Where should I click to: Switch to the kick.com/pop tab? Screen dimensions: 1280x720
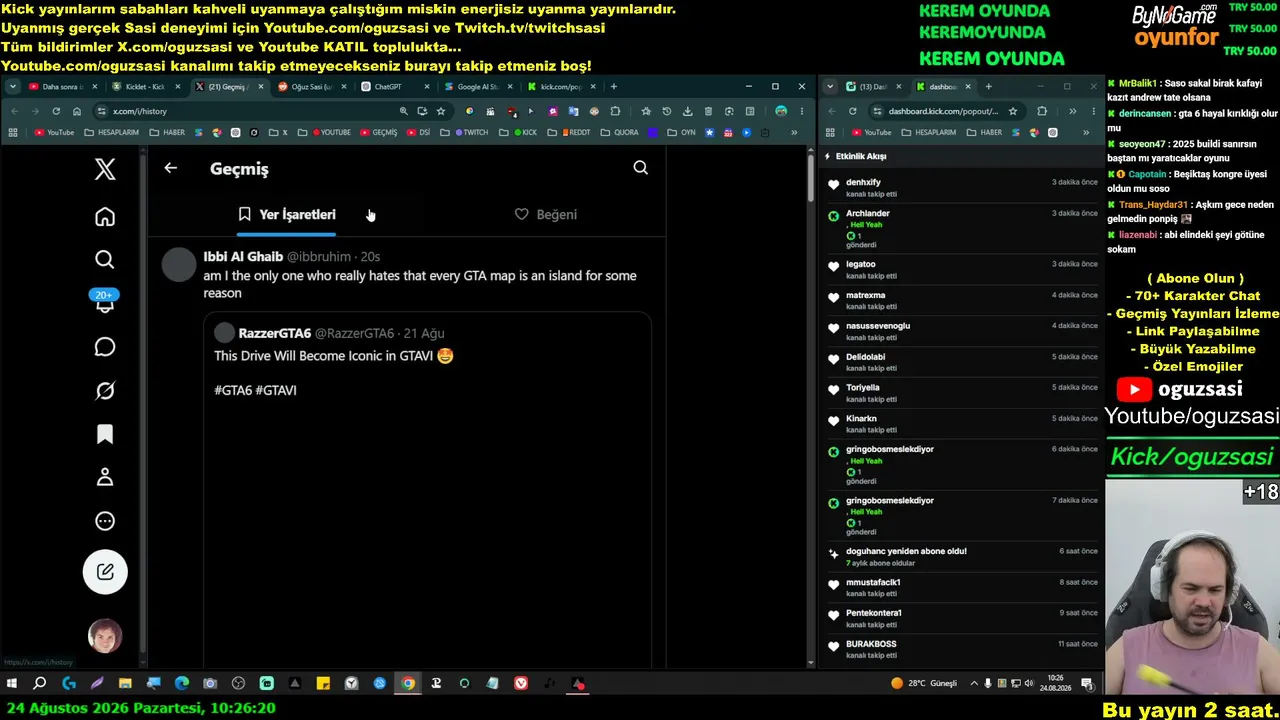pos(561,87)
